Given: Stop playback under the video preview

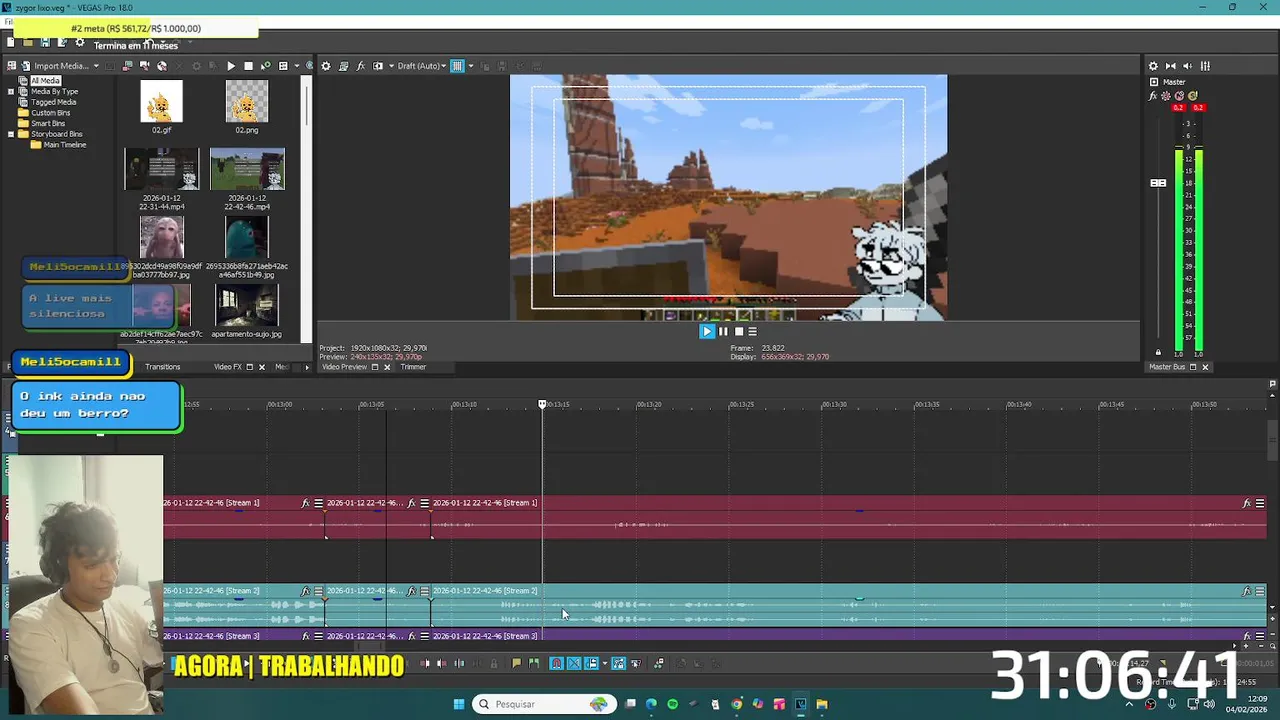Looking at the screenshot, I should [x=738, y=332].
